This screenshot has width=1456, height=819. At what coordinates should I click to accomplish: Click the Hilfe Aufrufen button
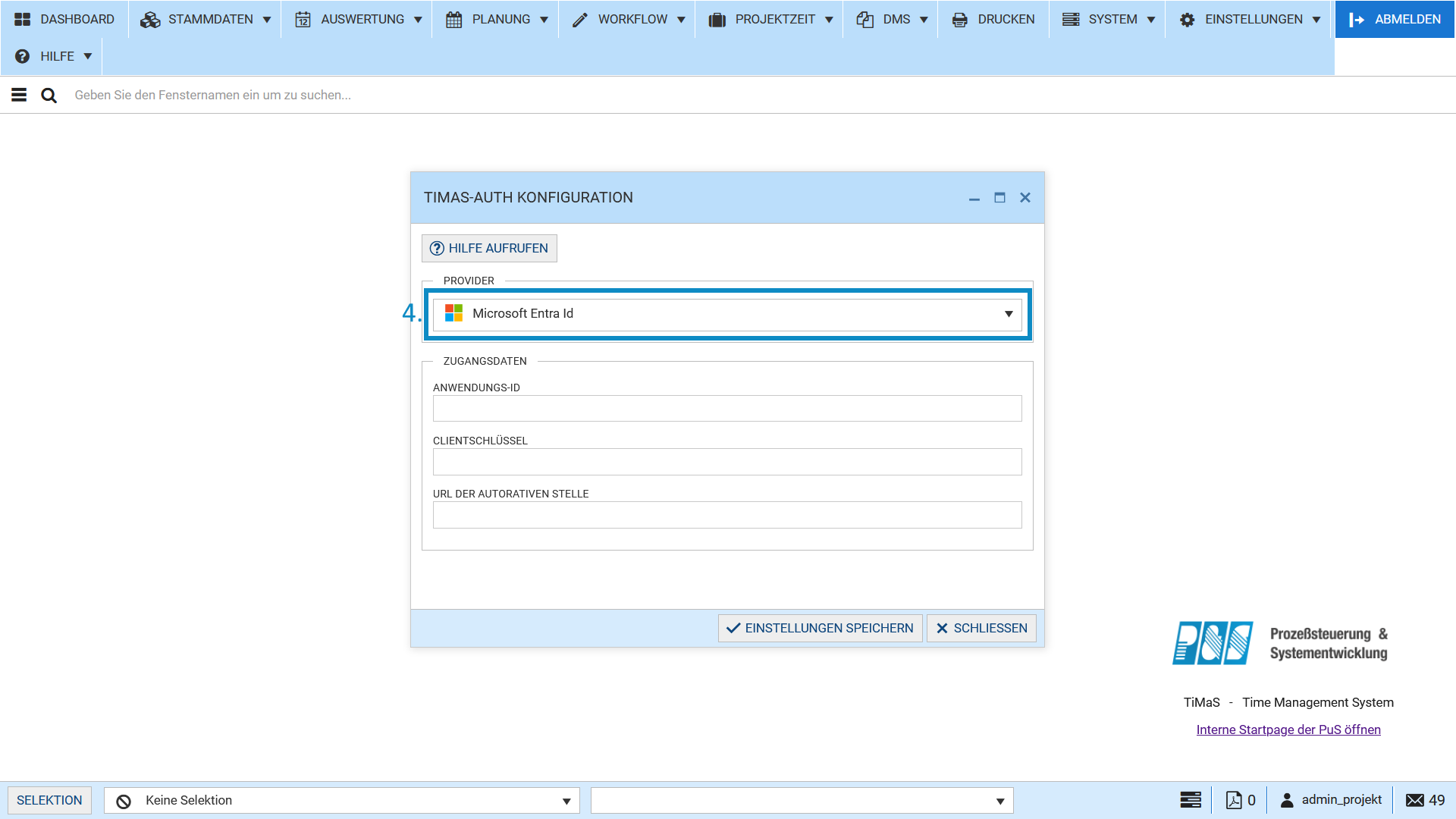489,249
